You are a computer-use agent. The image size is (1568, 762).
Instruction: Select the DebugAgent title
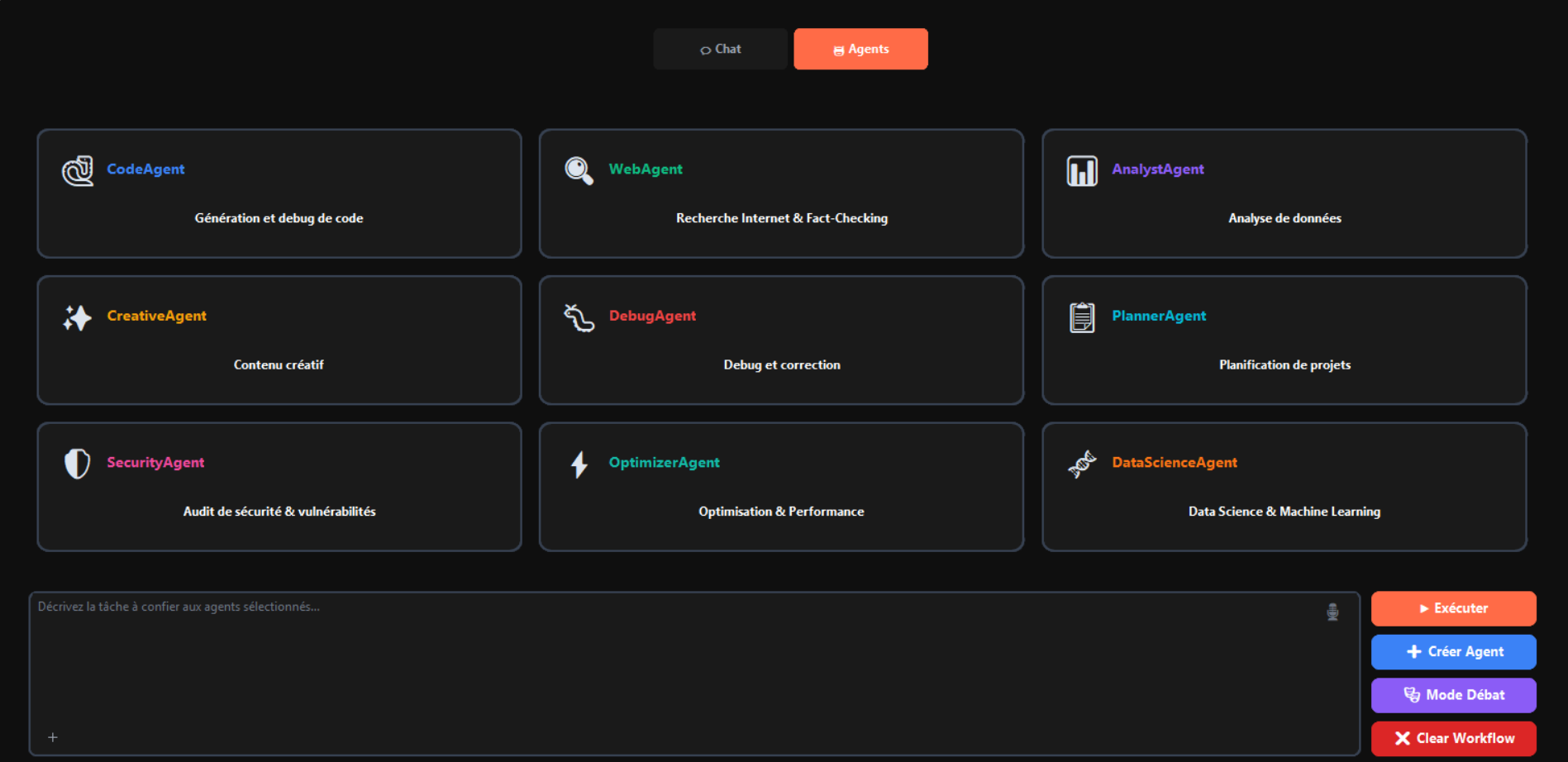652,316
